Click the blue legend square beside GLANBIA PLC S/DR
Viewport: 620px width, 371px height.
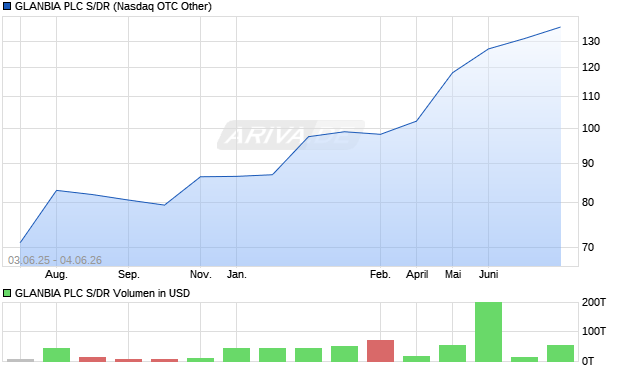[7, 6]
